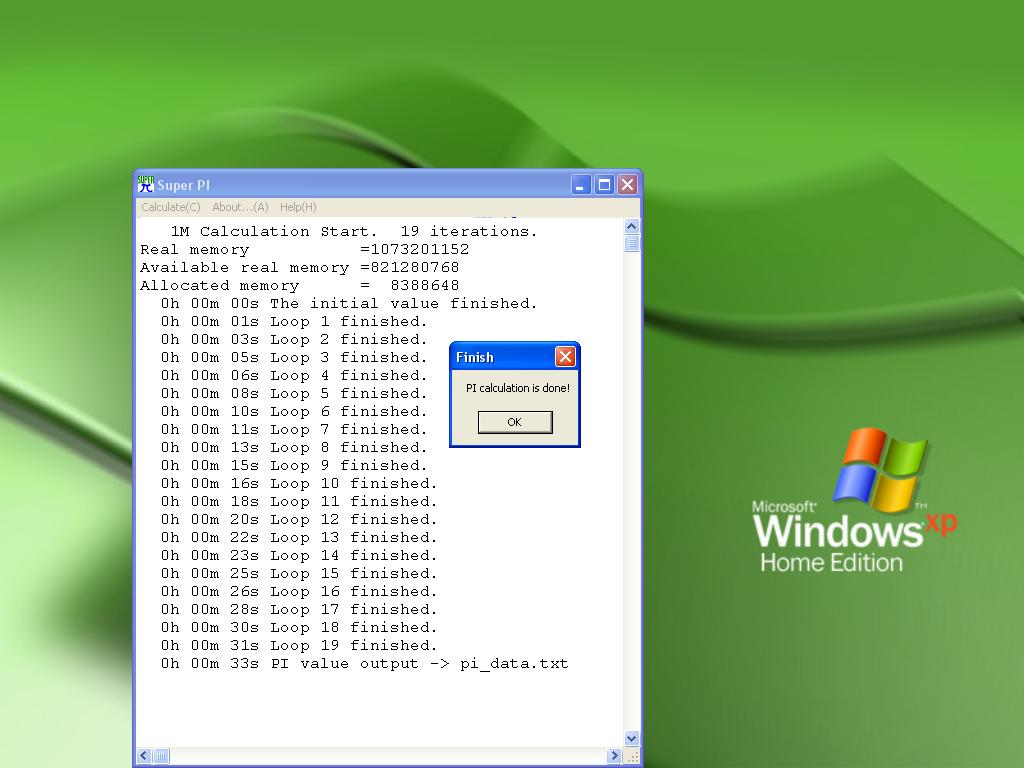Image resolution: width=1024 pixels, height=768 pixels.
Task: Click the "Loop 14 finished." line
Action: point(299,555)
